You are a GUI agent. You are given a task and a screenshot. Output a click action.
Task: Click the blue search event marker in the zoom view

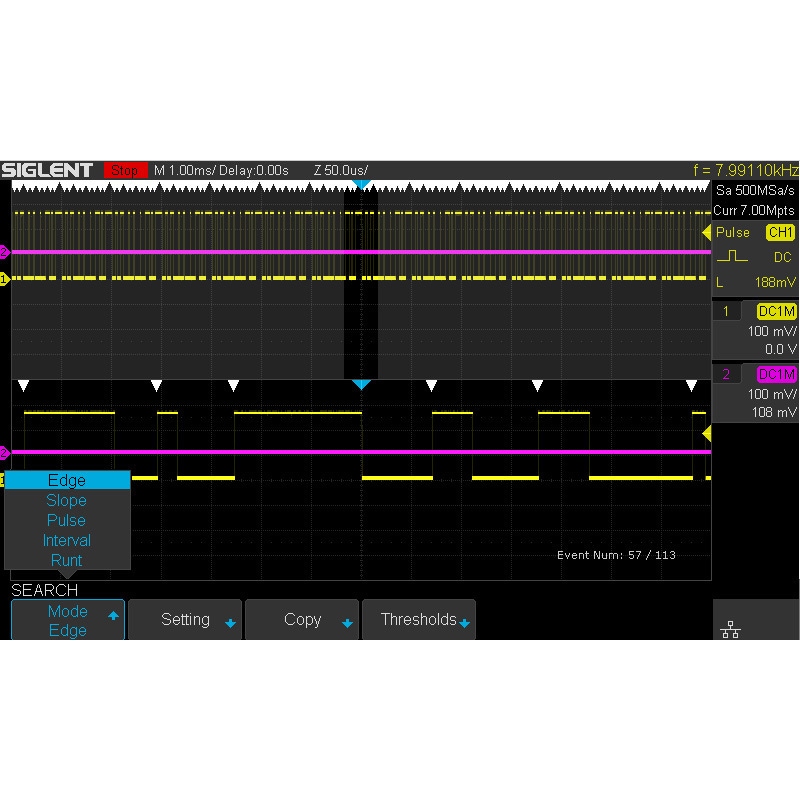361,385
